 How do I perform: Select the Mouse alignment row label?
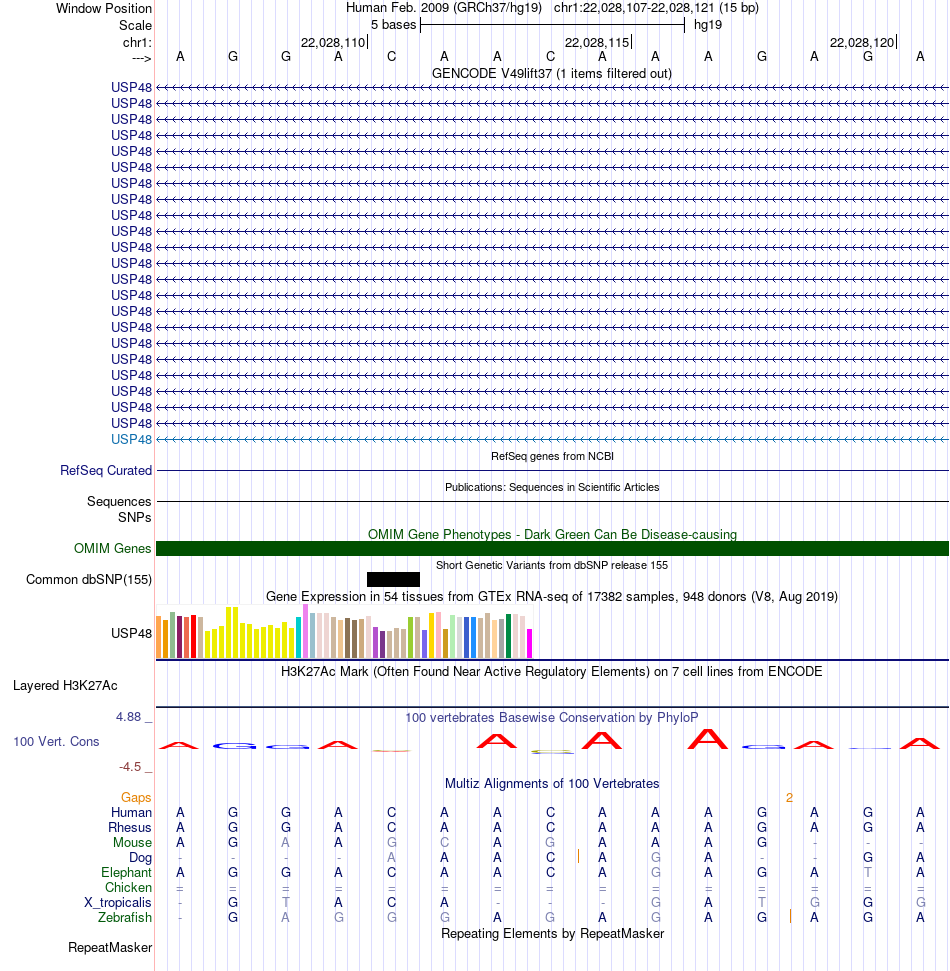pyautogui.click(x=132, y=842)
